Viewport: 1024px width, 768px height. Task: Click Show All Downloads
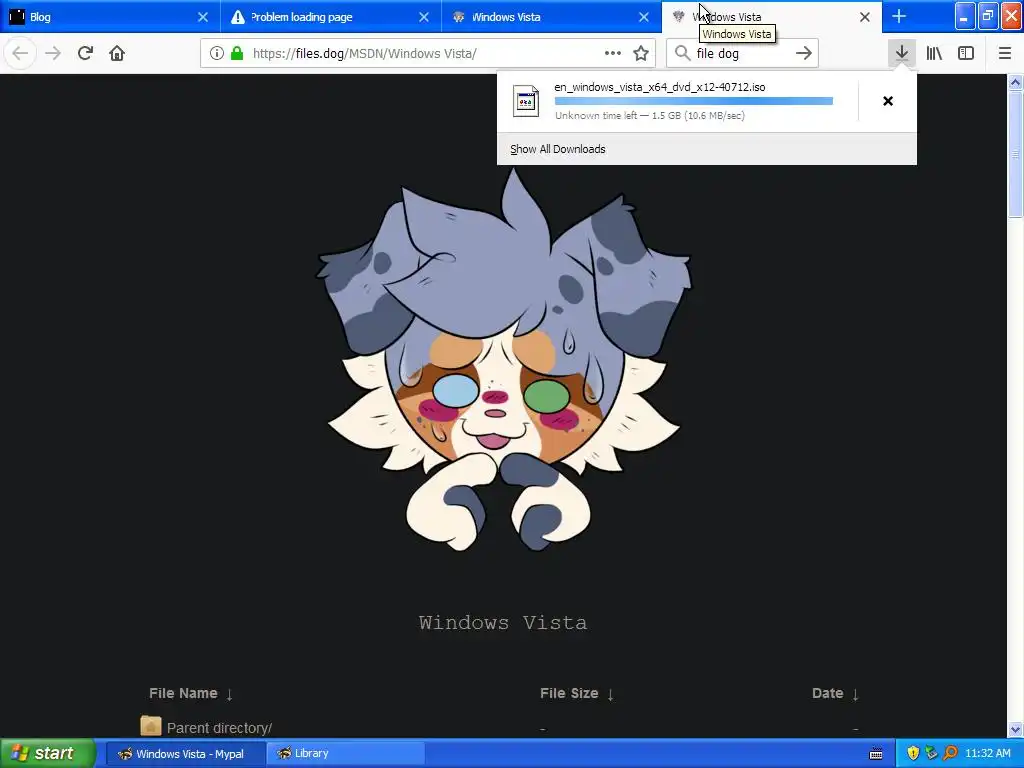tap(558, 149)
